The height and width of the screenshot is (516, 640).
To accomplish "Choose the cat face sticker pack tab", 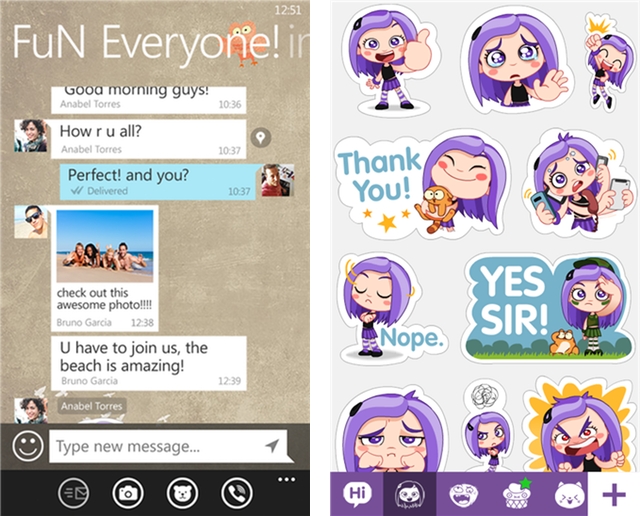I will click(567, 494).
